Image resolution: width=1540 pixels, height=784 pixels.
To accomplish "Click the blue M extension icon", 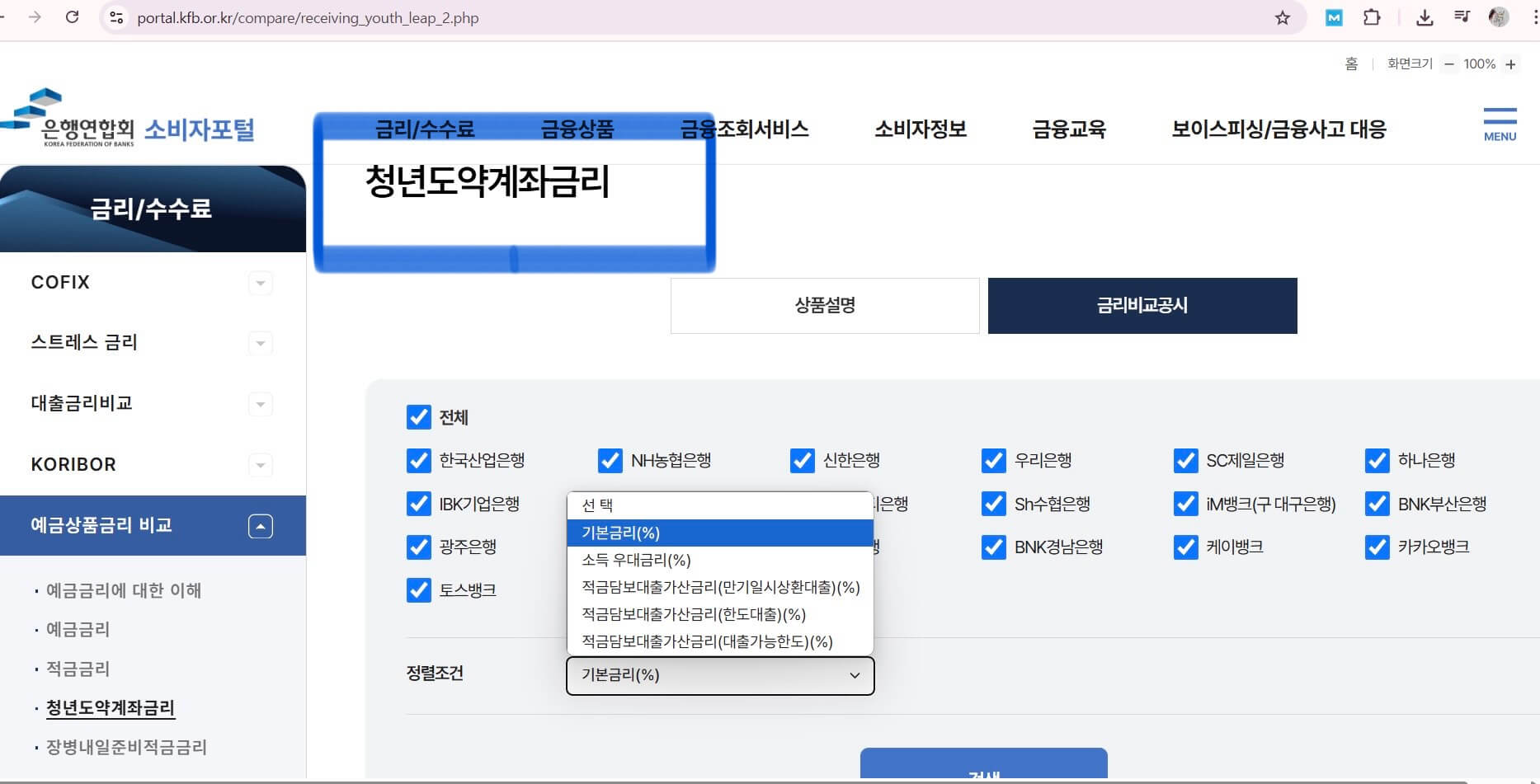I will click(x=1335, y=16).
